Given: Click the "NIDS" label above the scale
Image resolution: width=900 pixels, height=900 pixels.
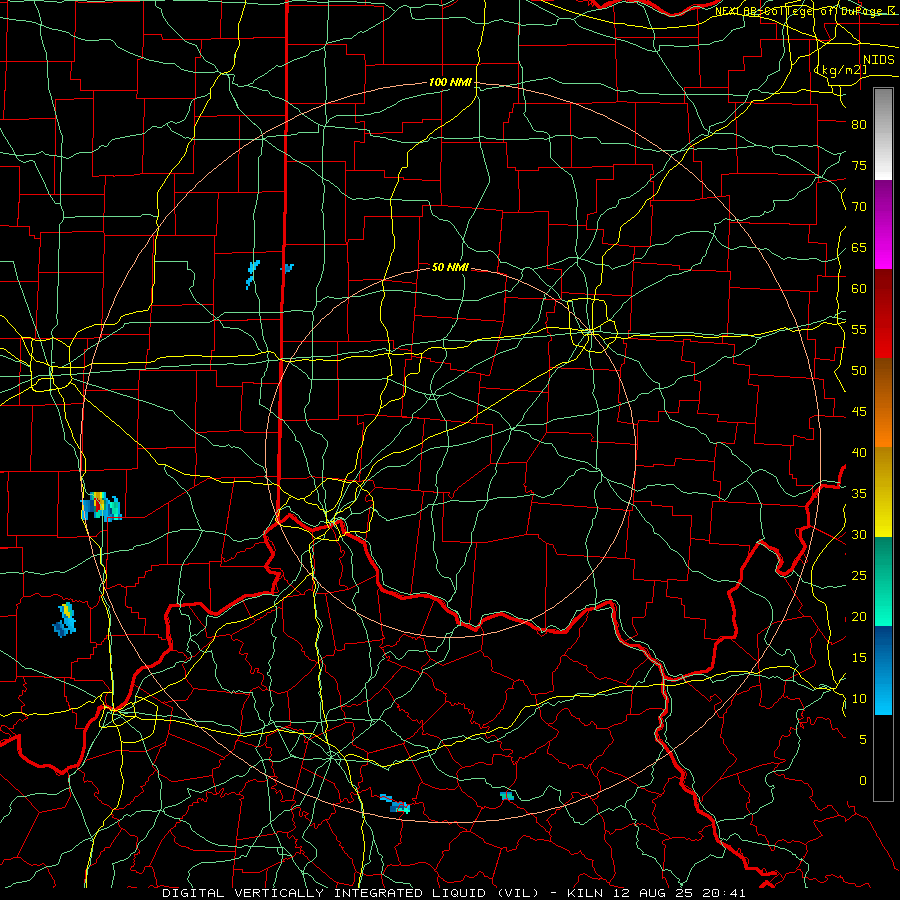Looking at the screenshot, I should click(878, 60).
